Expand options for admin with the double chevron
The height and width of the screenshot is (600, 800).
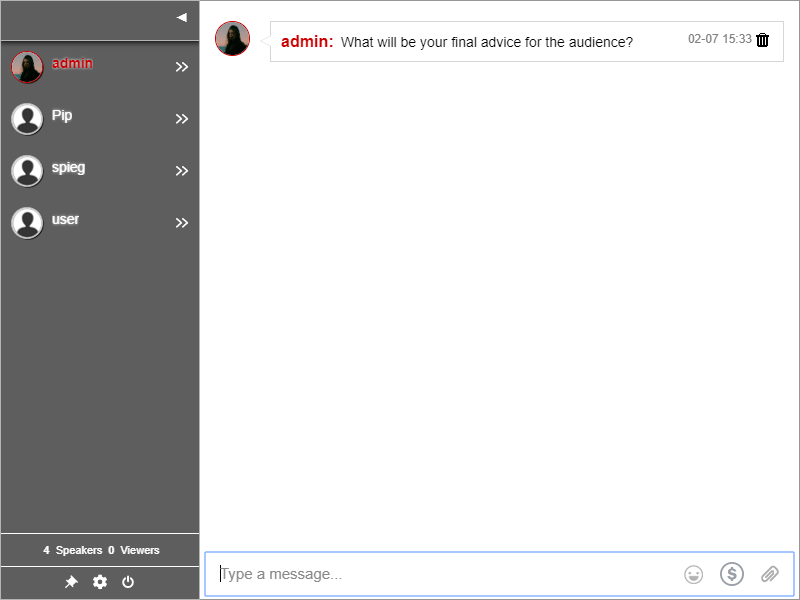tap(182, 67)
